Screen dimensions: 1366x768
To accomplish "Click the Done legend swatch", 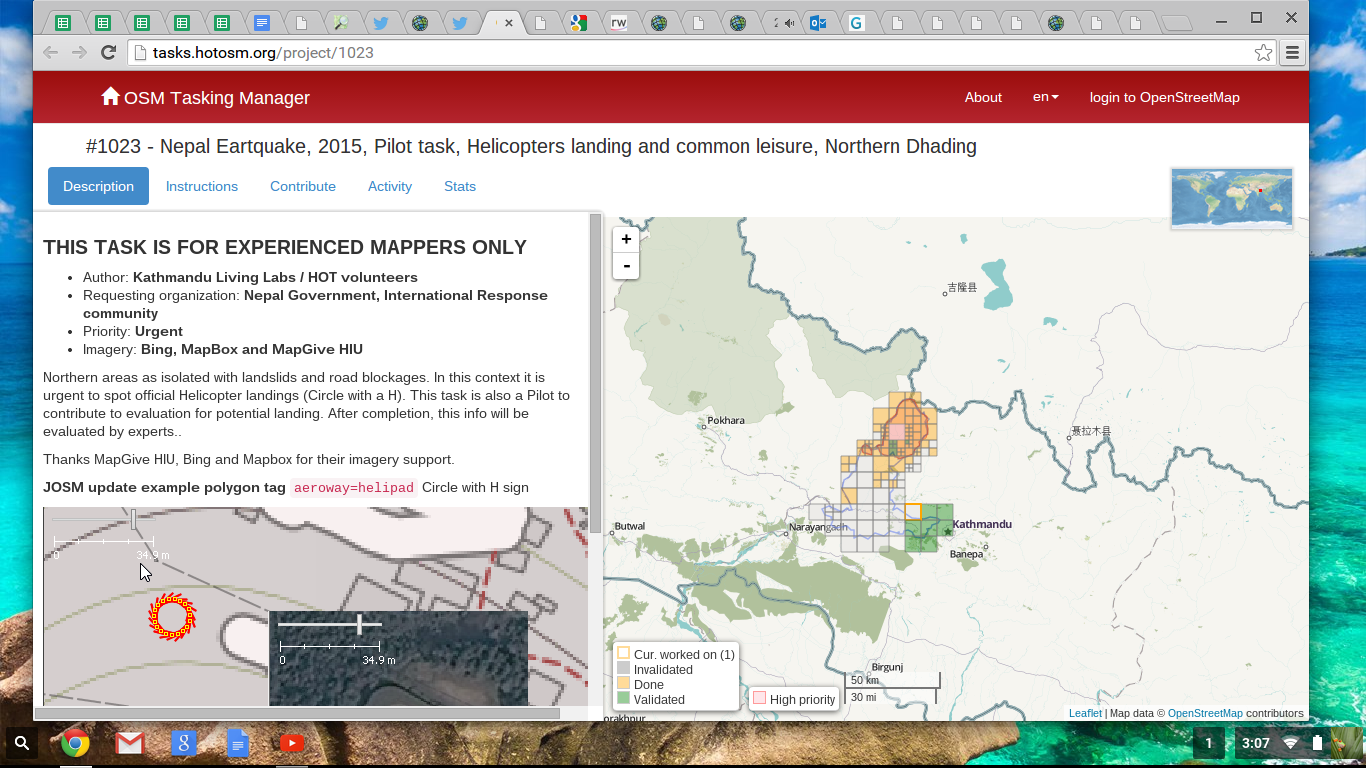I will 623,683.
